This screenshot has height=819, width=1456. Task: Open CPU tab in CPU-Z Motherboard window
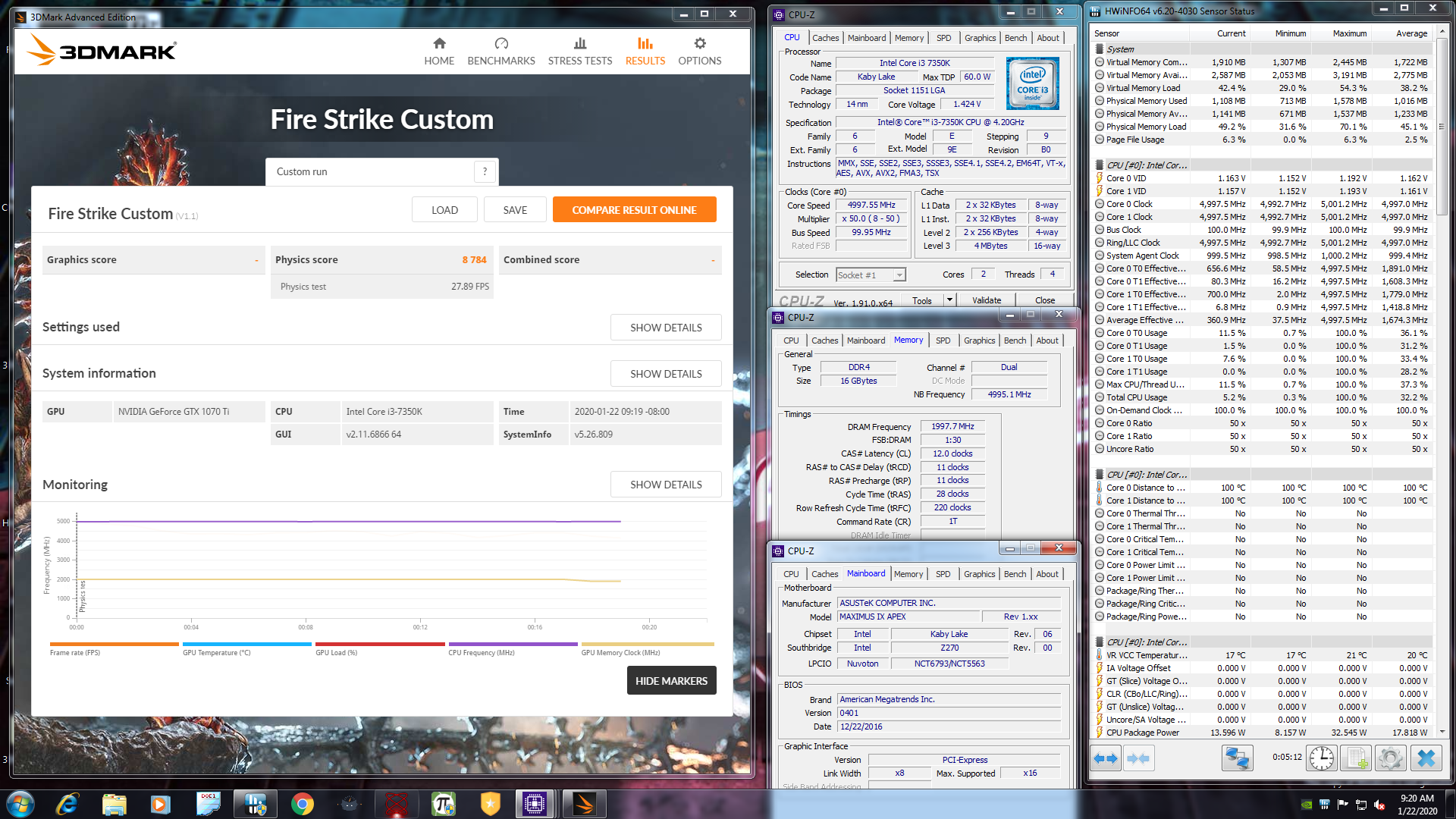[x=791, y=575]
